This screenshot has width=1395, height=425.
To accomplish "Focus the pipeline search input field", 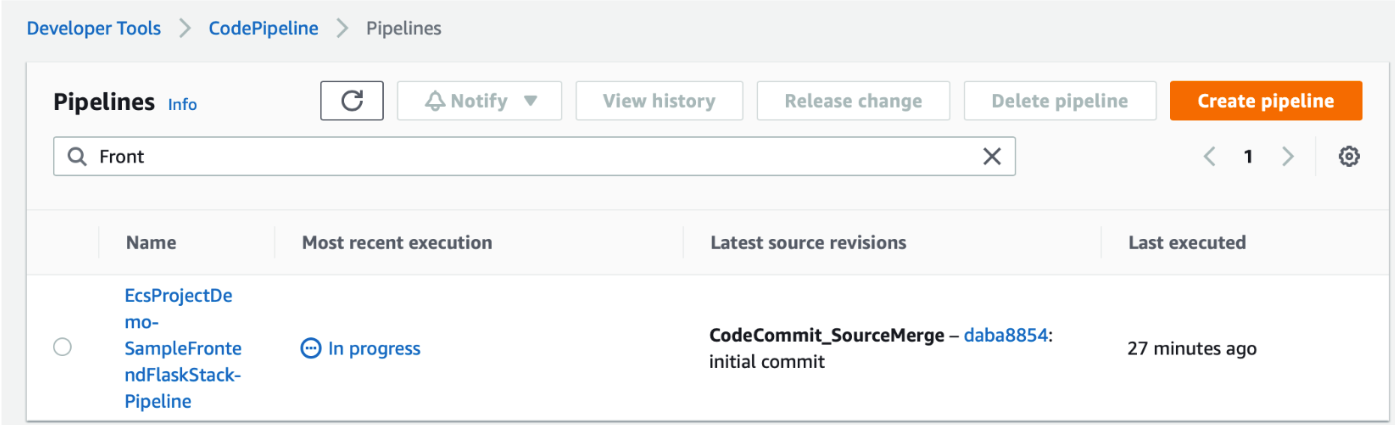I will click(x=530, y=157).
